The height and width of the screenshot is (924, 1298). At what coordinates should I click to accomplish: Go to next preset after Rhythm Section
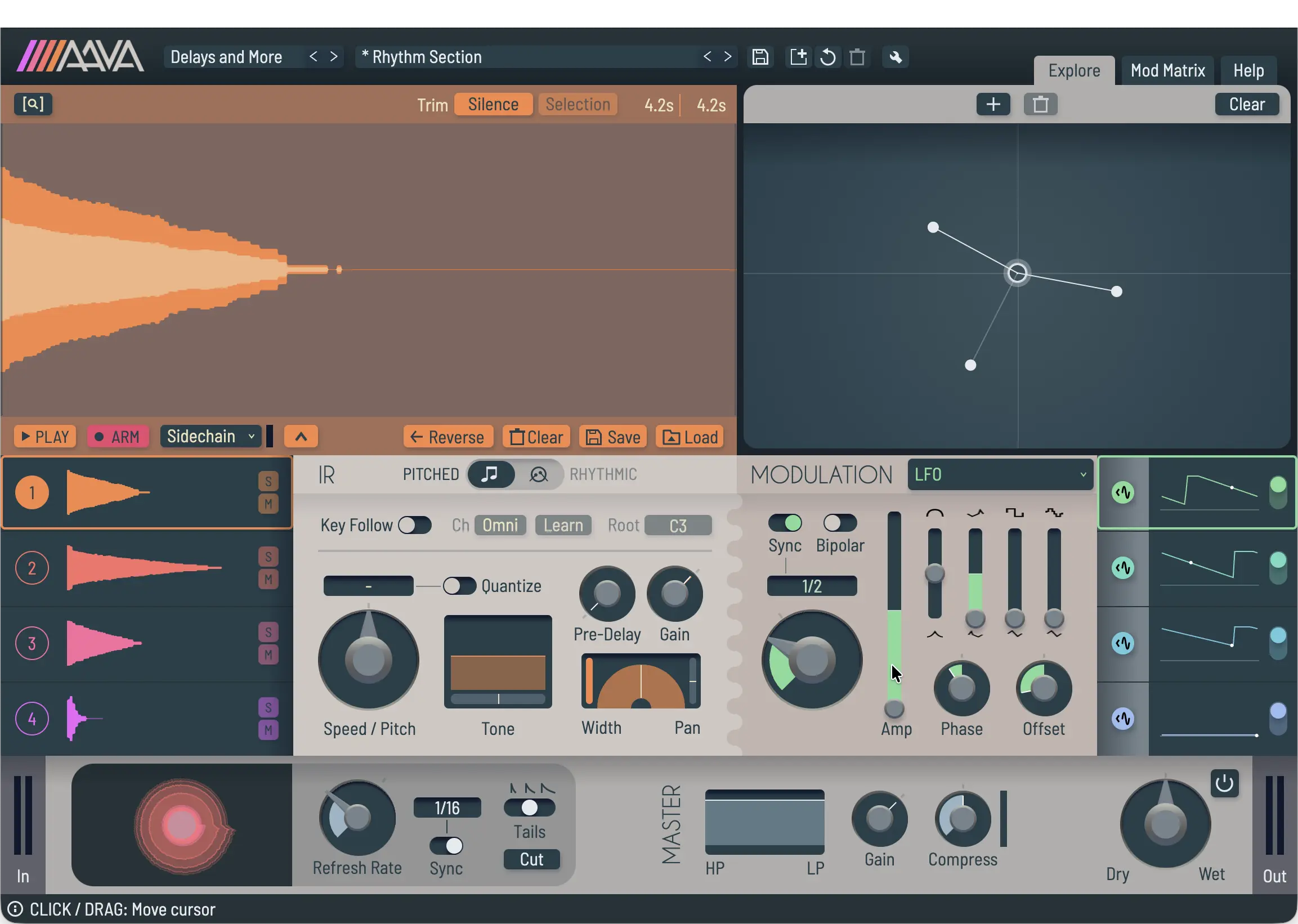(x=728, y=56)
